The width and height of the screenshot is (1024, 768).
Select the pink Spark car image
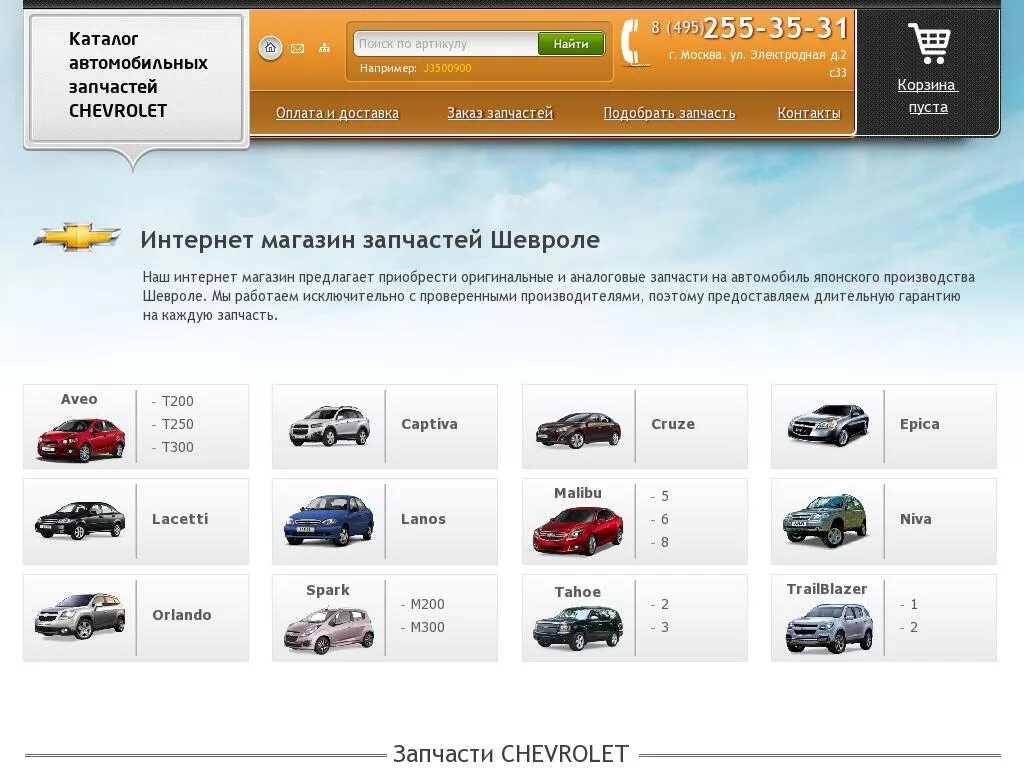[x=329, y=630]
